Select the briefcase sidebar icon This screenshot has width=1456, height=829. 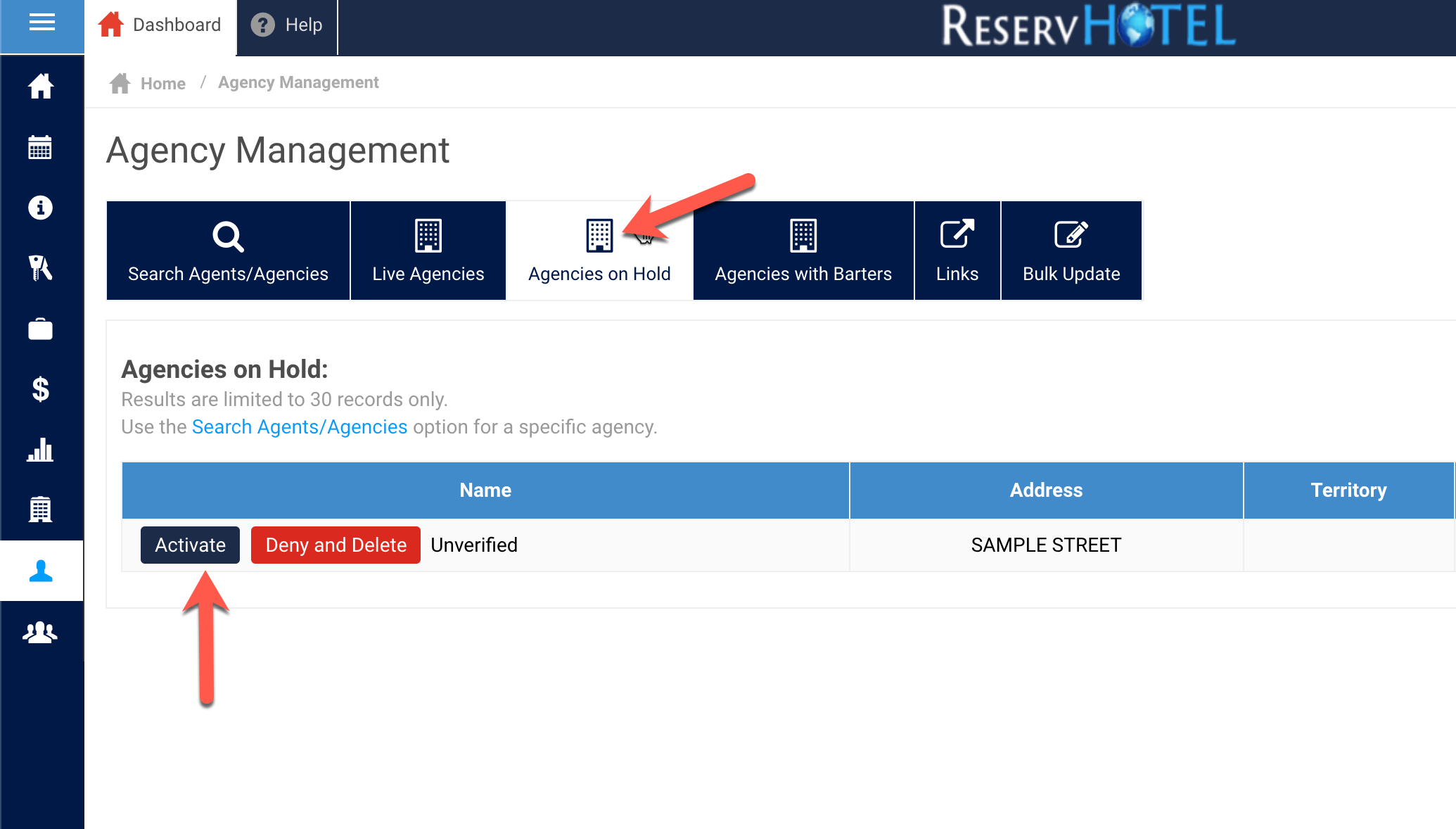[x=40, y=329]
